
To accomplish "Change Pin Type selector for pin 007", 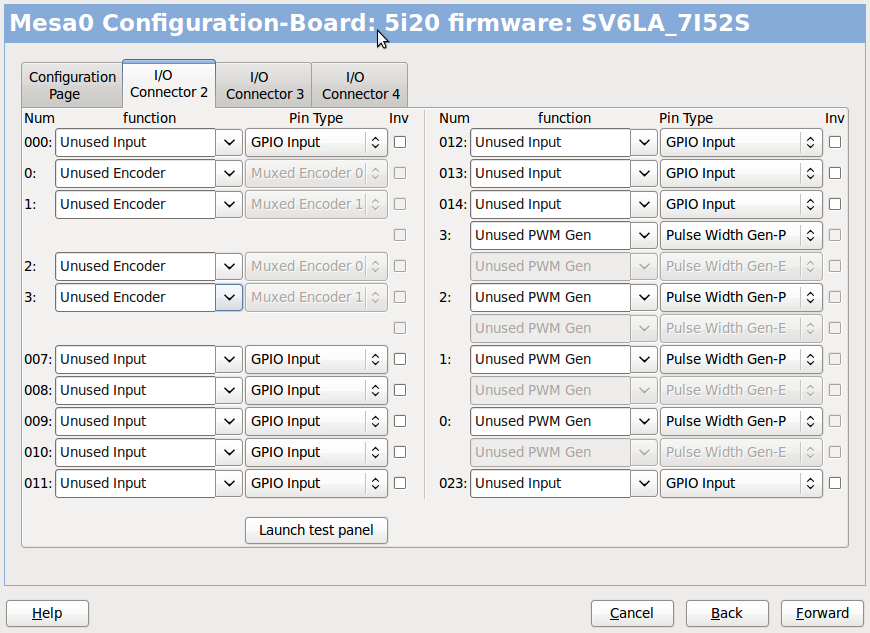I will [x=316, y=359].
